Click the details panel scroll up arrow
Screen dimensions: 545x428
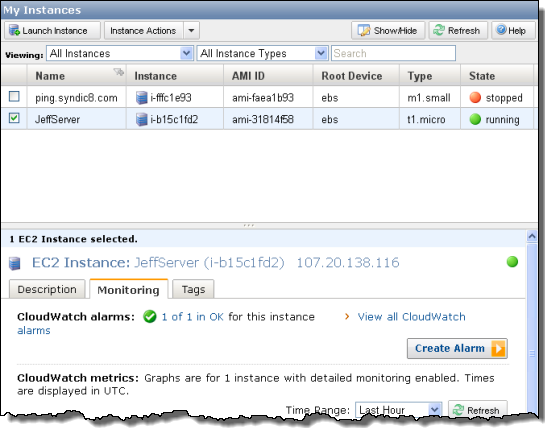[532, 236]
